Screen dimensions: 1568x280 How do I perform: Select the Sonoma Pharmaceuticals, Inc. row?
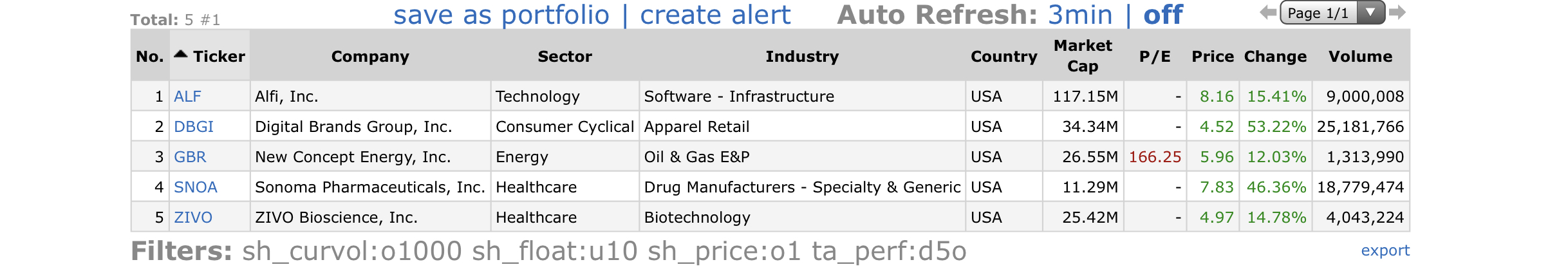pyautogui.click(x=770, y=187)
